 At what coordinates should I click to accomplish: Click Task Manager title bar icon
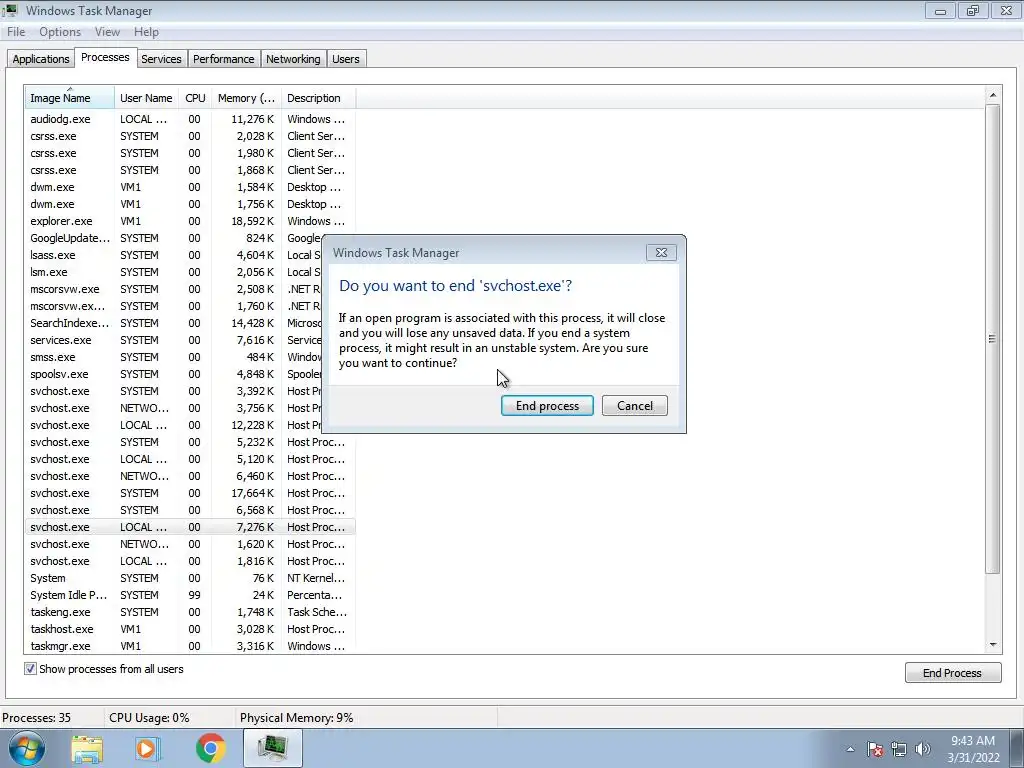point(10,10)
